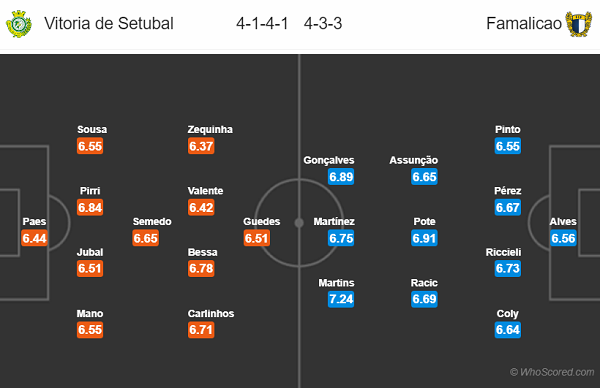600x388 pixels.
Task: Open the WhoScored.com watermark link
Action: [x=552, y=372]
